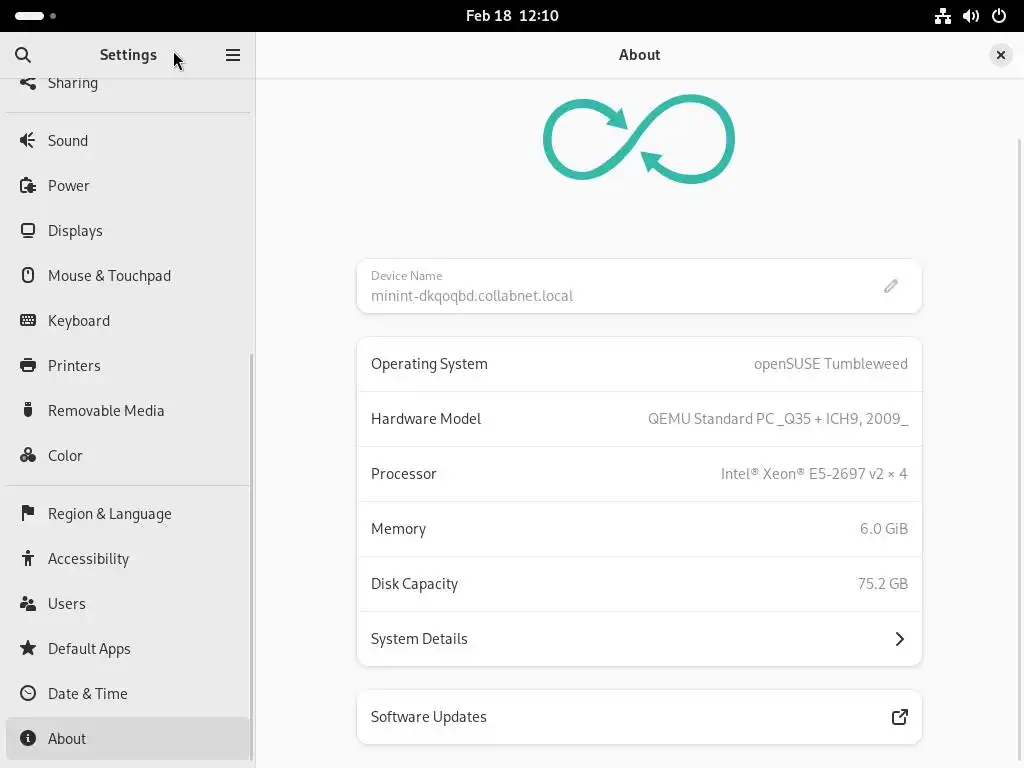Open the clock showing Feb 18 12:10
This screenshot has height=768, width=1024.
coord(512,16)
